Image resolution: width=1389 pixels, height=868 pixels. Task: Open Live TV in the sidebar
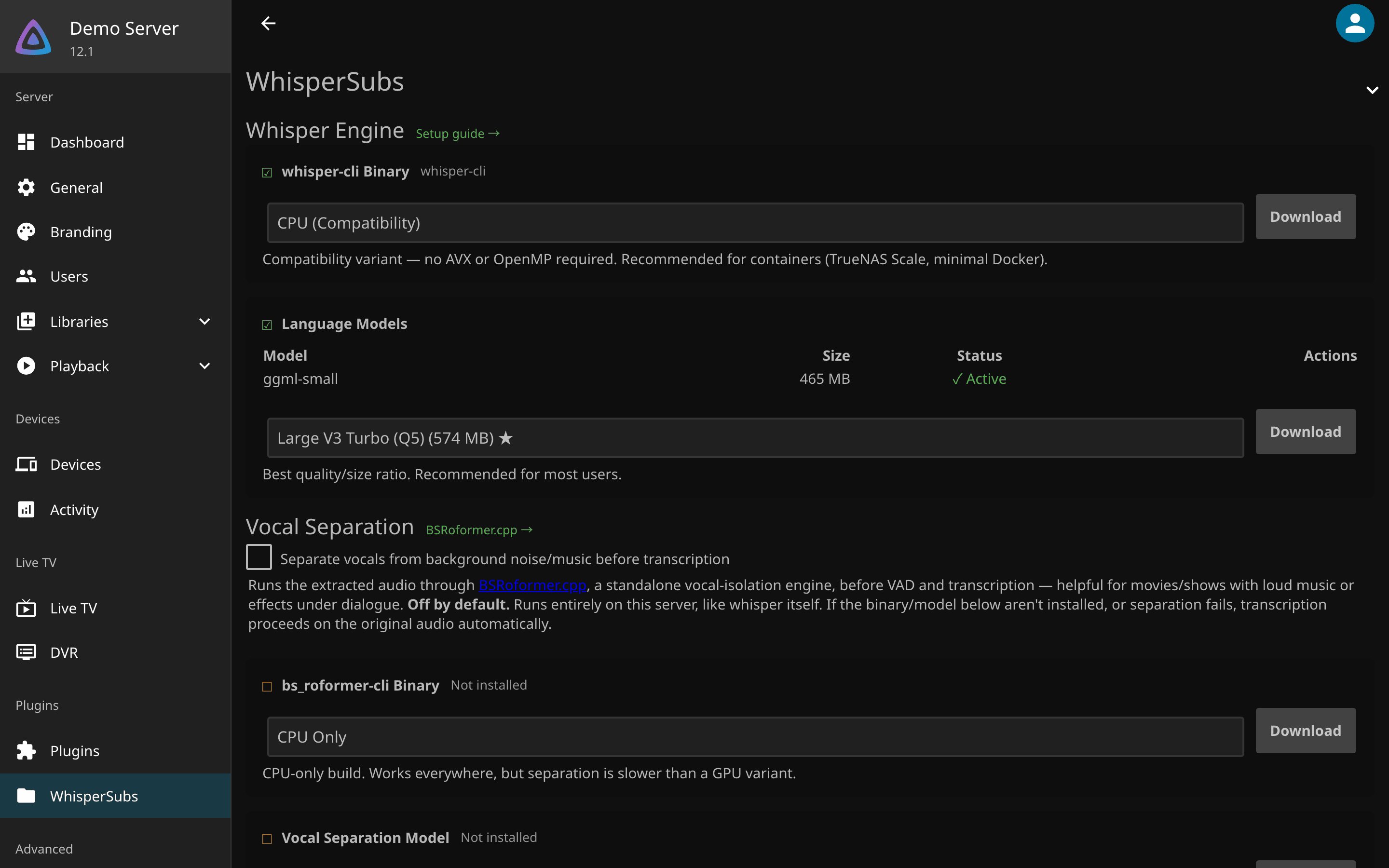click(x=115, y=608)
